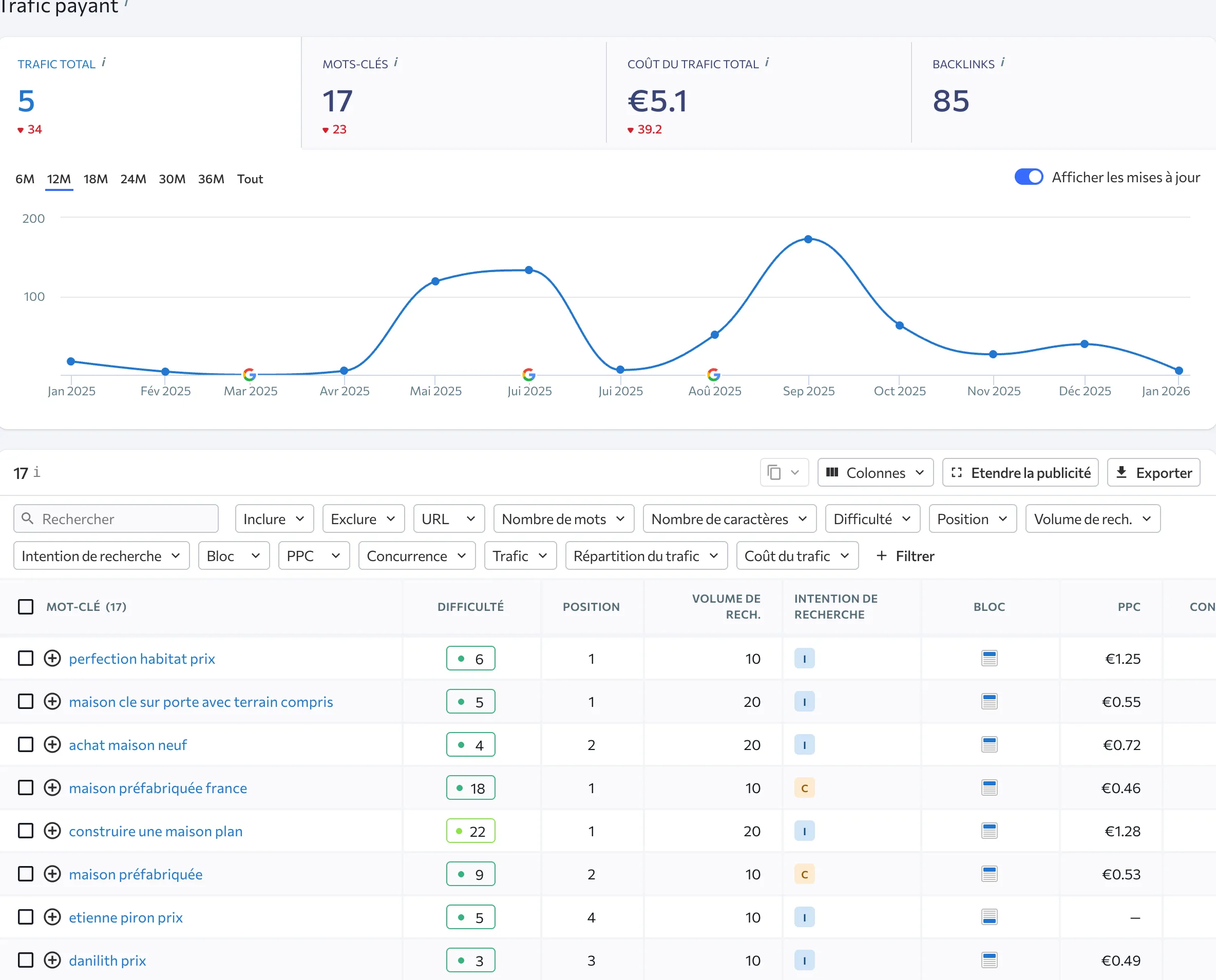
Task: Click info icon next to Backlinks
Action: coord(1002,63)
